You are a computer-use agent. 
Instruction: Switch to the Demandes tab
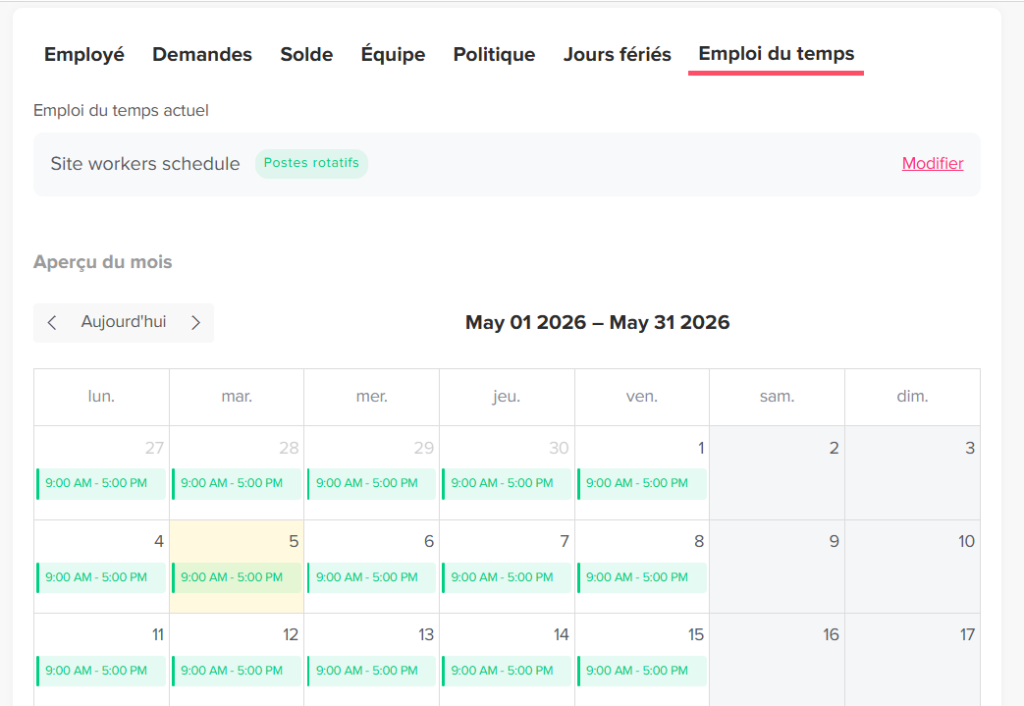pyautogui.click(x=202, y=54)
